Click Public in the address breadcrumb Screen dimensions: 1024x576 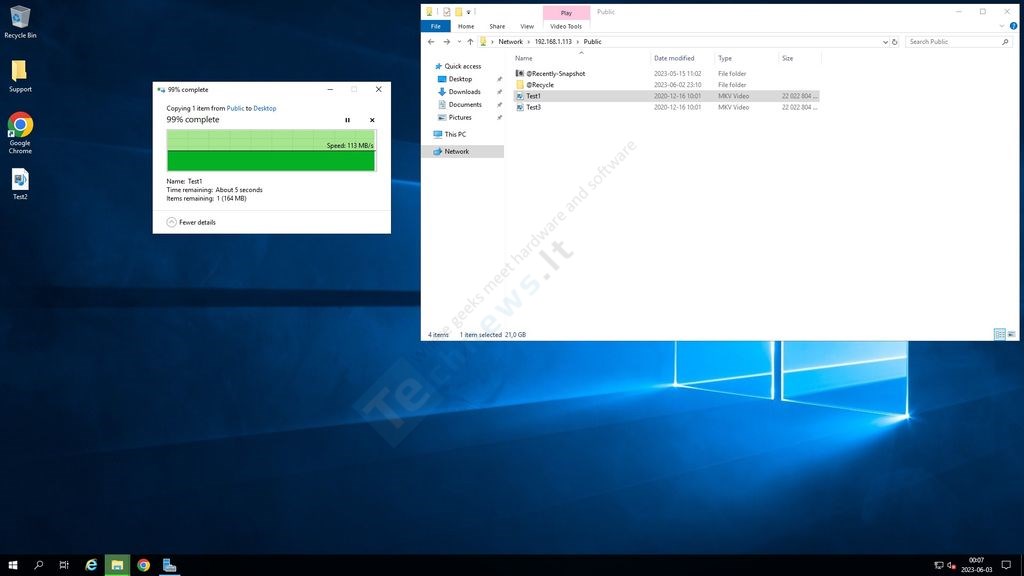point(592,42)
